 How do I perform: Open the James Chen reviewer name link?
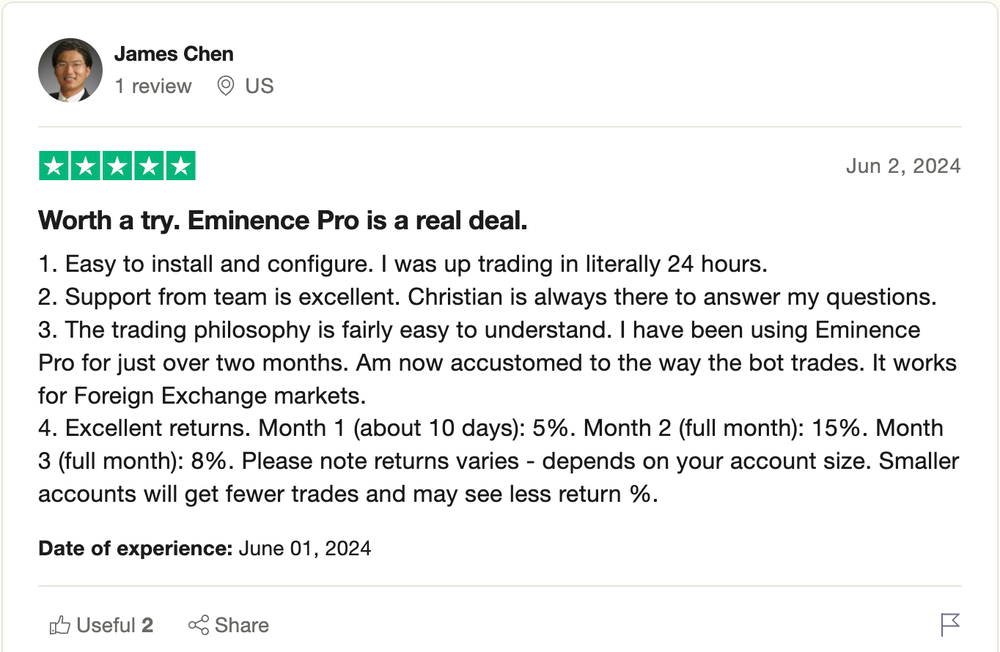173,54
